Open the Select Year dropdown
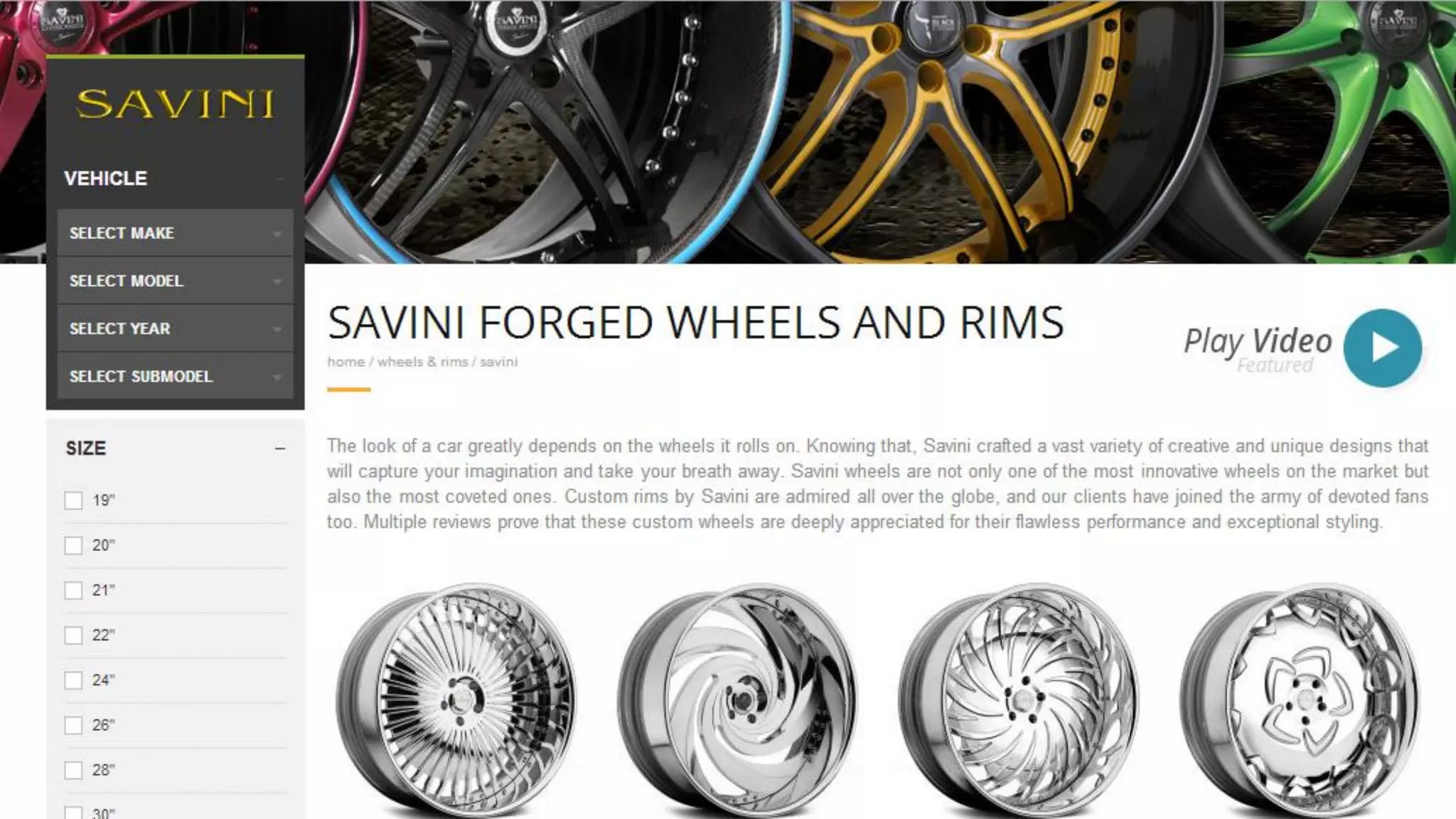 pyautogui.click(x=175, y=328)
